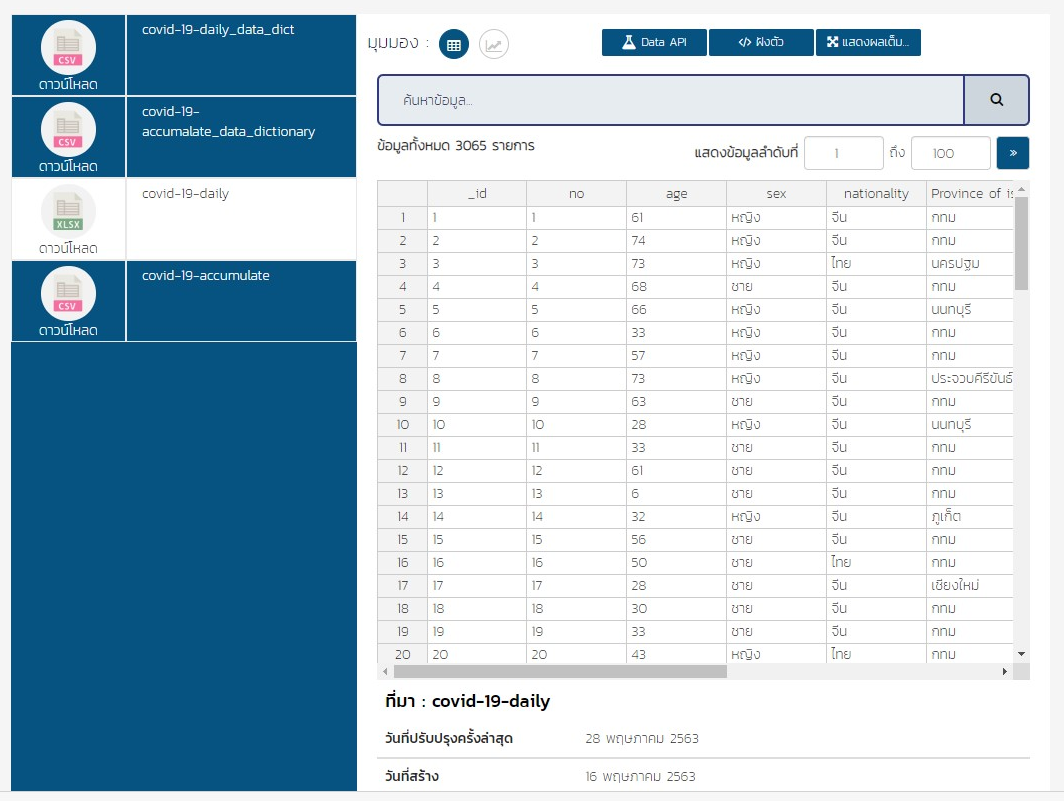Click the search magnifier icon
Viewport: 1064px width, 801px height.
click(x=997, y=101)
